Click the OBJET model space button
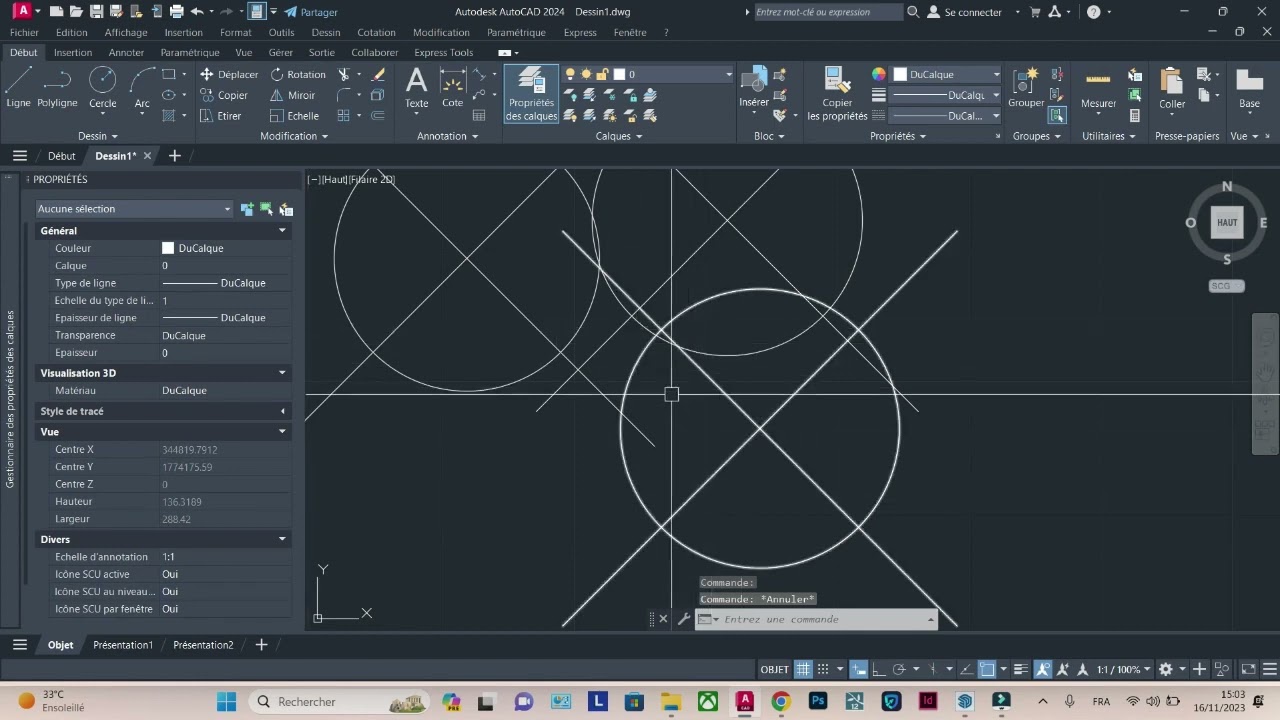The height and width of the screenshot is (720, 1280). pyautogui.click(x=775, y=669)
